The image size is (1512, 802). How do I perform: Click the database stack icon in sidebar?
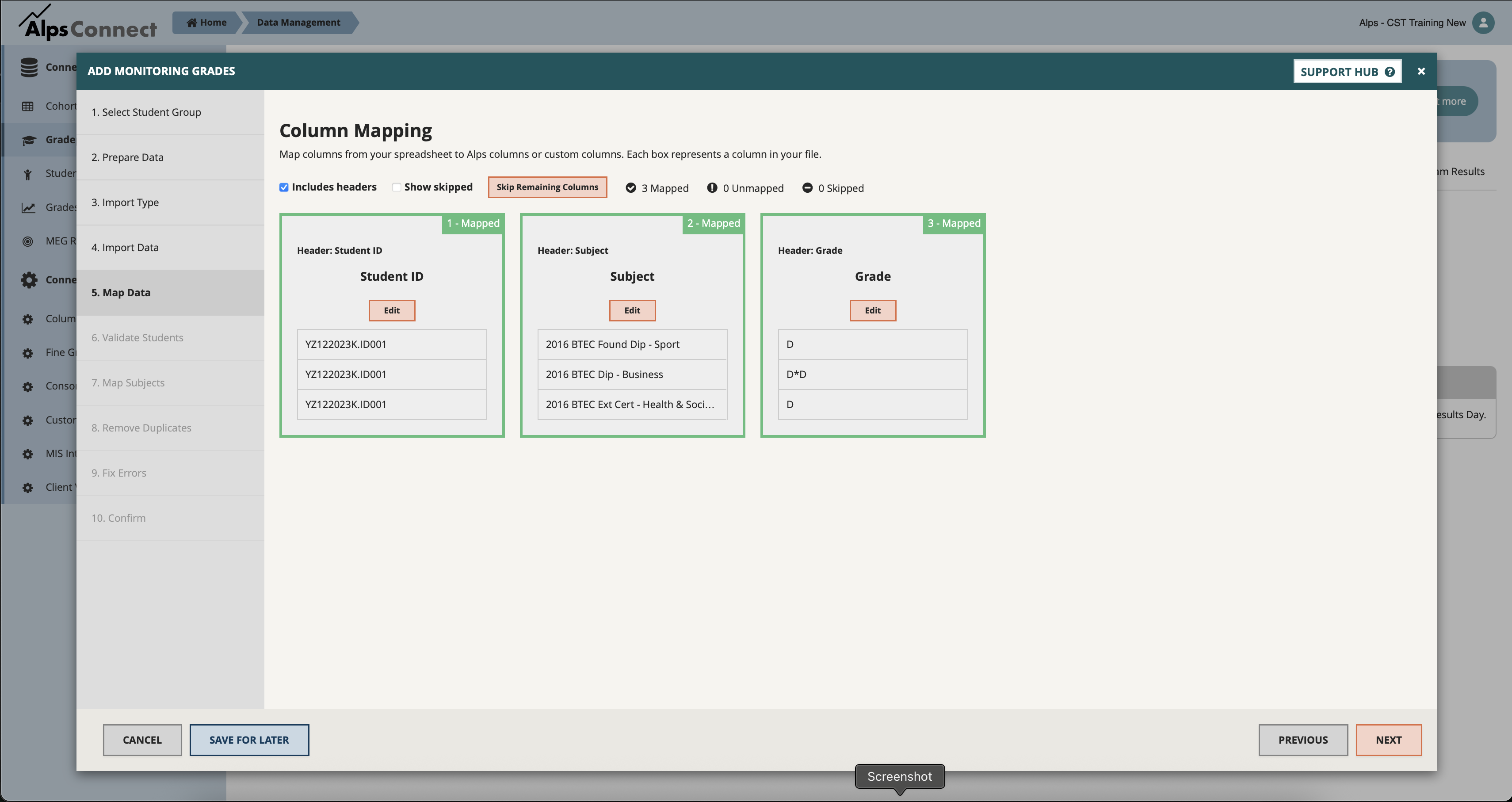(x=29, y=67)
